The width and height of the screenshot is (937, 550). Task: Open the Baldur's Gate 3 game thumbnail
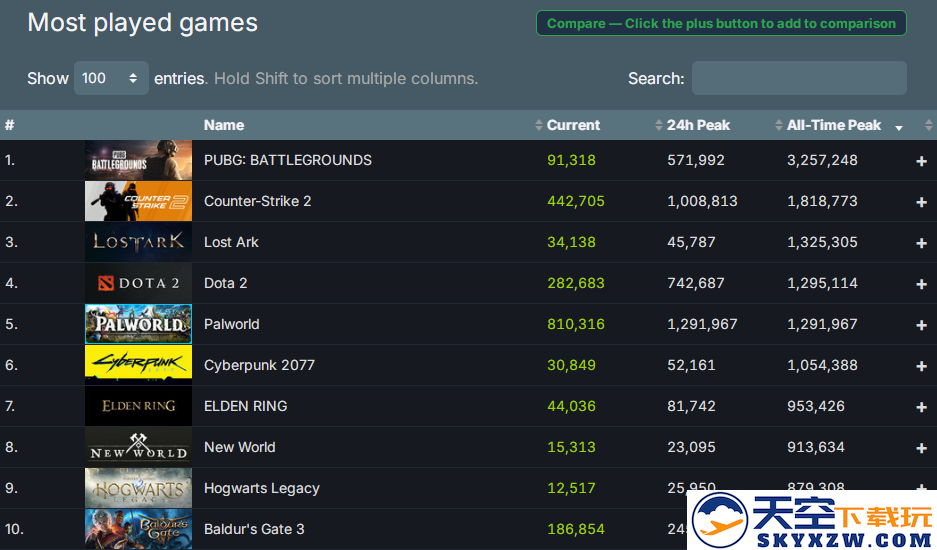click(139, 529)
